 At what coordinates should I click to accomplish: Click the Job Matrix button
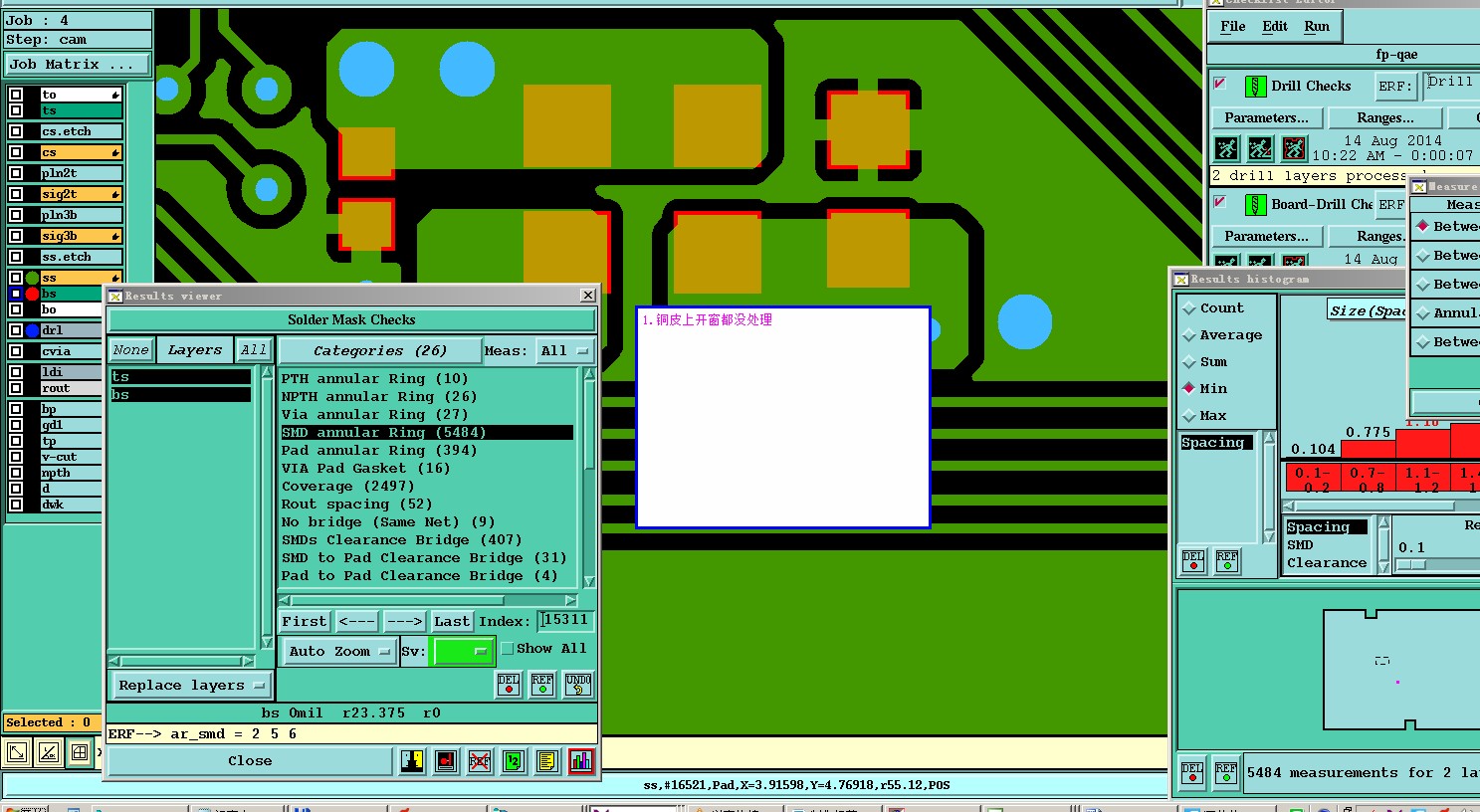pyautogui.click(x=78, y=64)
